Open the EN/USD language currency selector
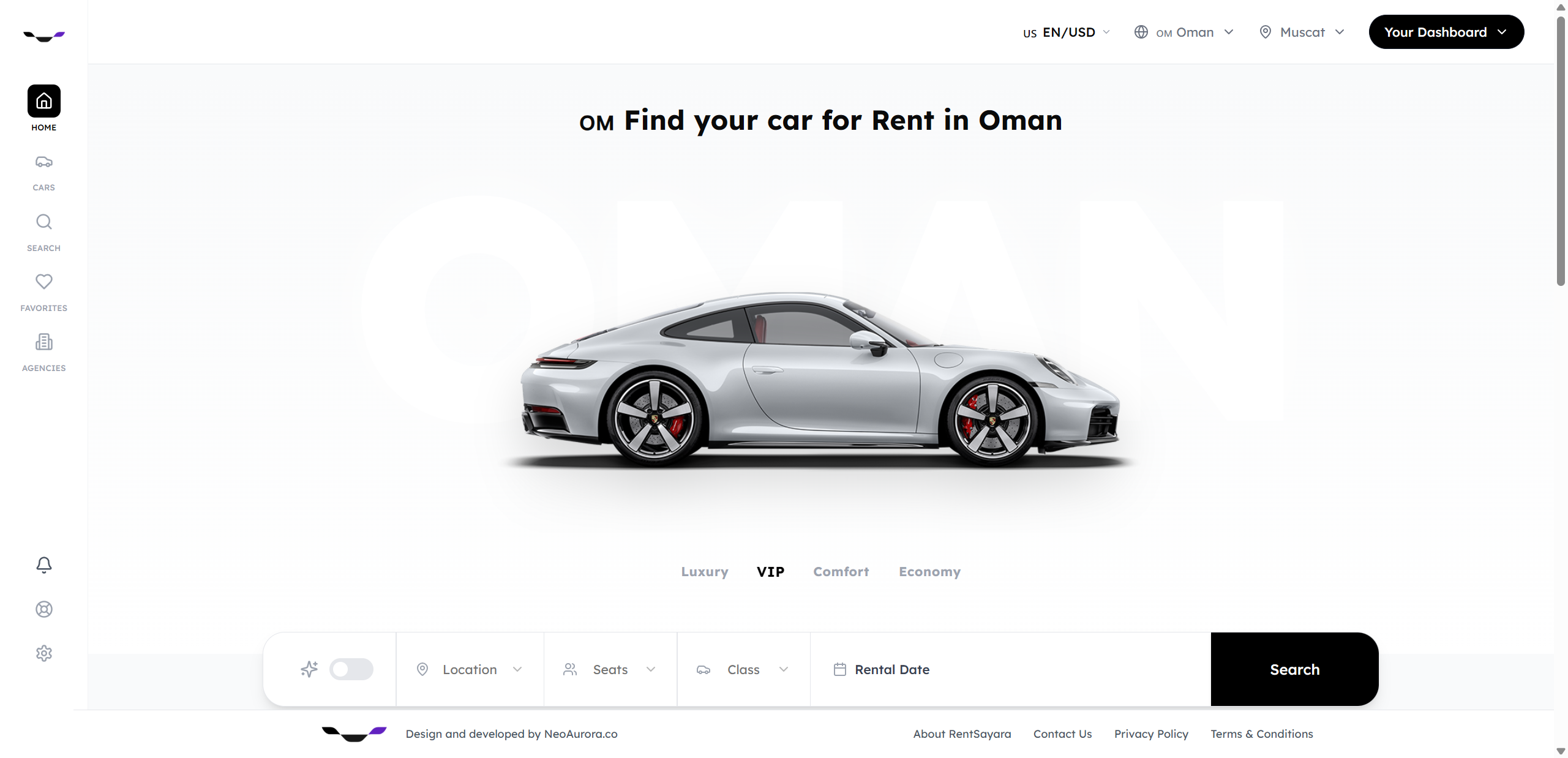1568x758 pixels. 1067,32
